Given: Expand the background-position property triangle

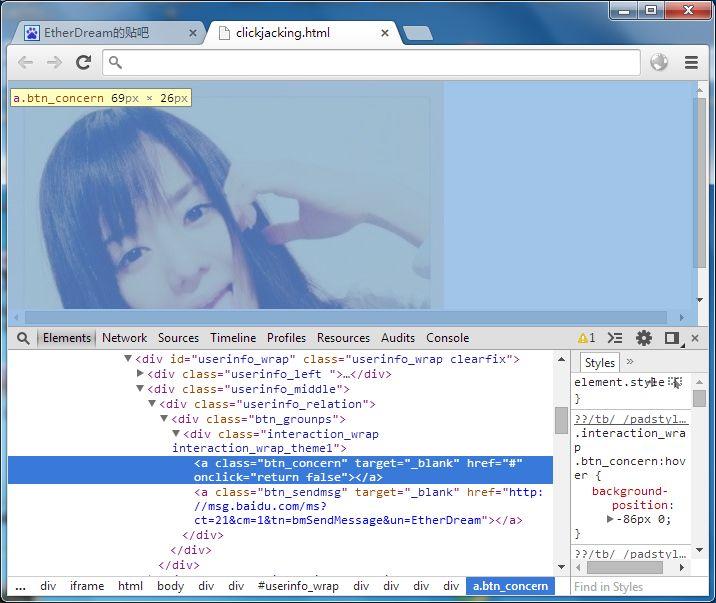Looking at the screenshot, I should point(610,519).
